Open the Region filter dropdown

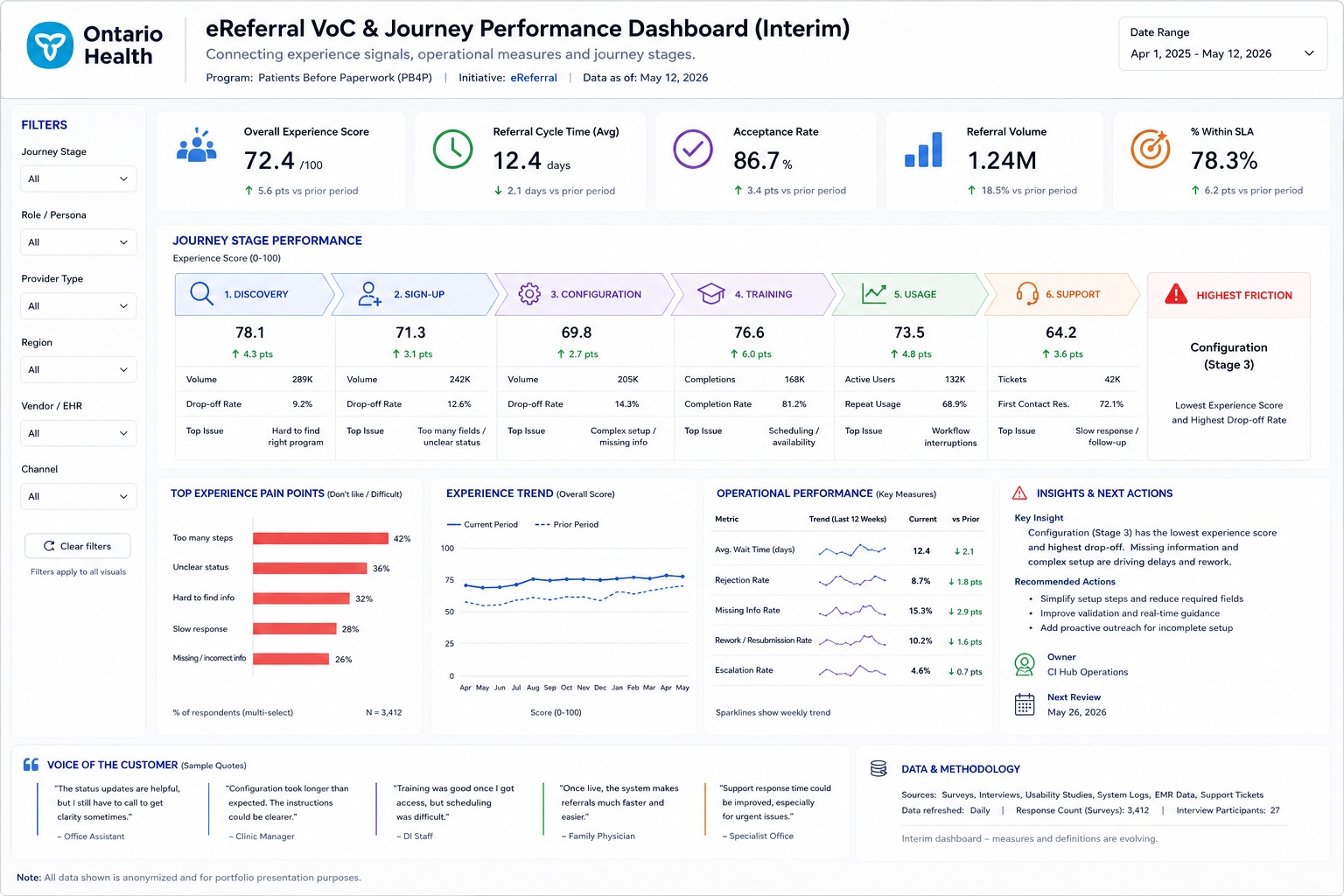(x=78, y=369)
